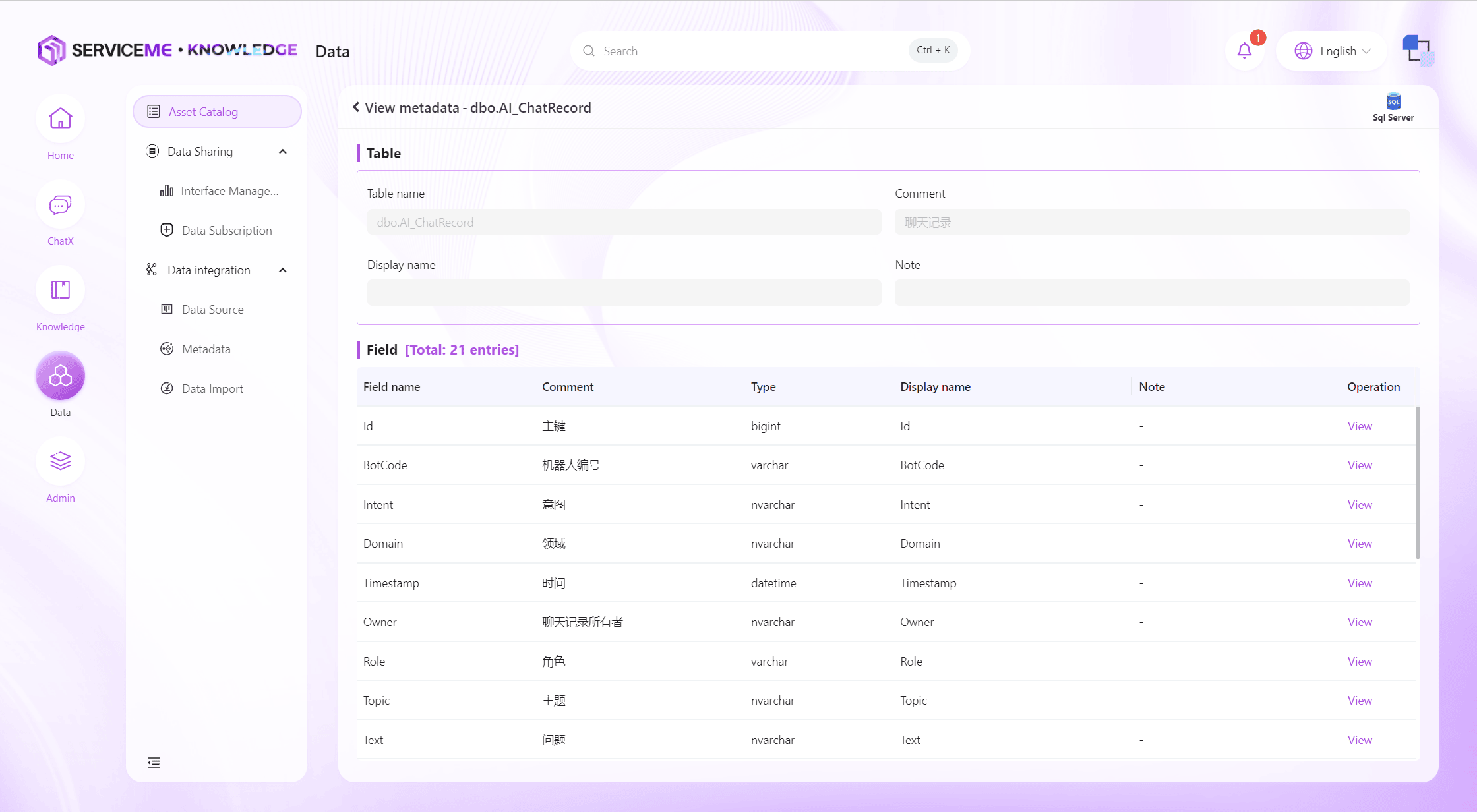The width and height of the screenshot is (1477, 812).
Task: Click View link for BotCode field
Action: click(x=1360, y=465)
